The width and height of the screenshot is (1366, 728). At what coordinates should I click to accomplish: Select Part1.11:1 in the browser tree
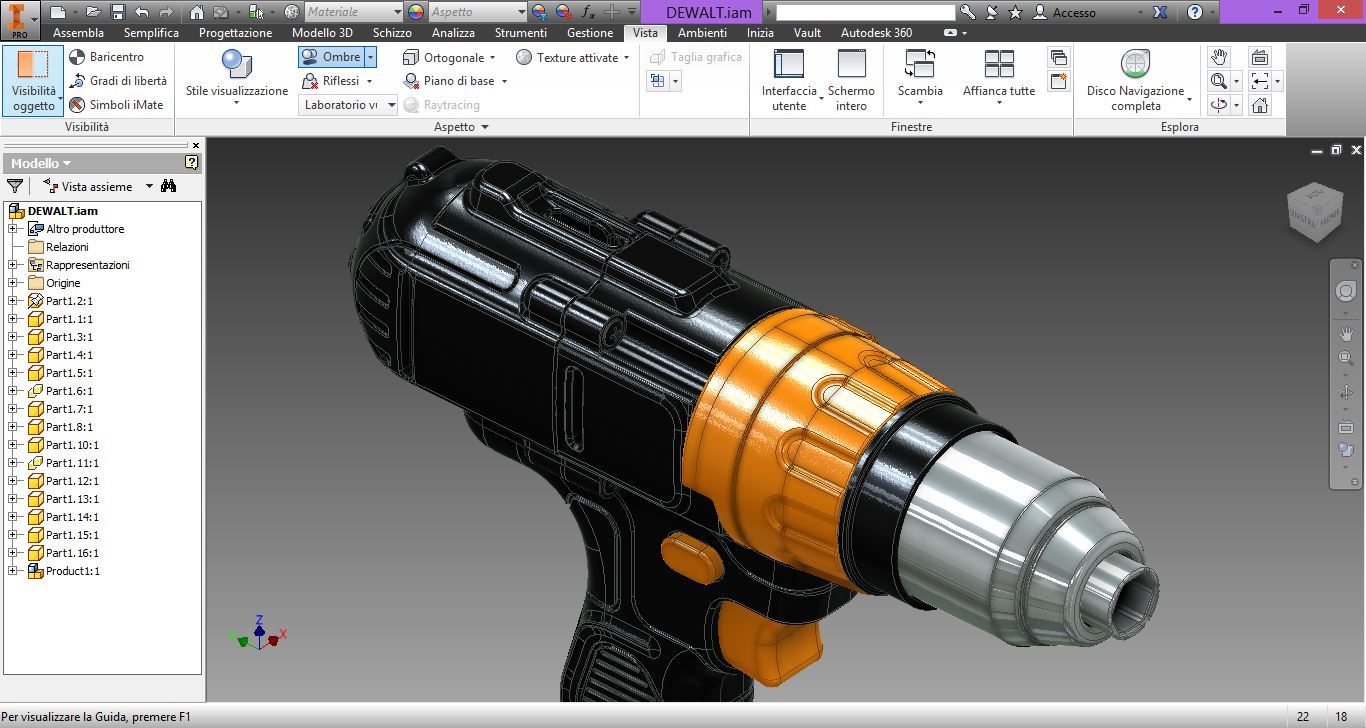pos(72,463)
